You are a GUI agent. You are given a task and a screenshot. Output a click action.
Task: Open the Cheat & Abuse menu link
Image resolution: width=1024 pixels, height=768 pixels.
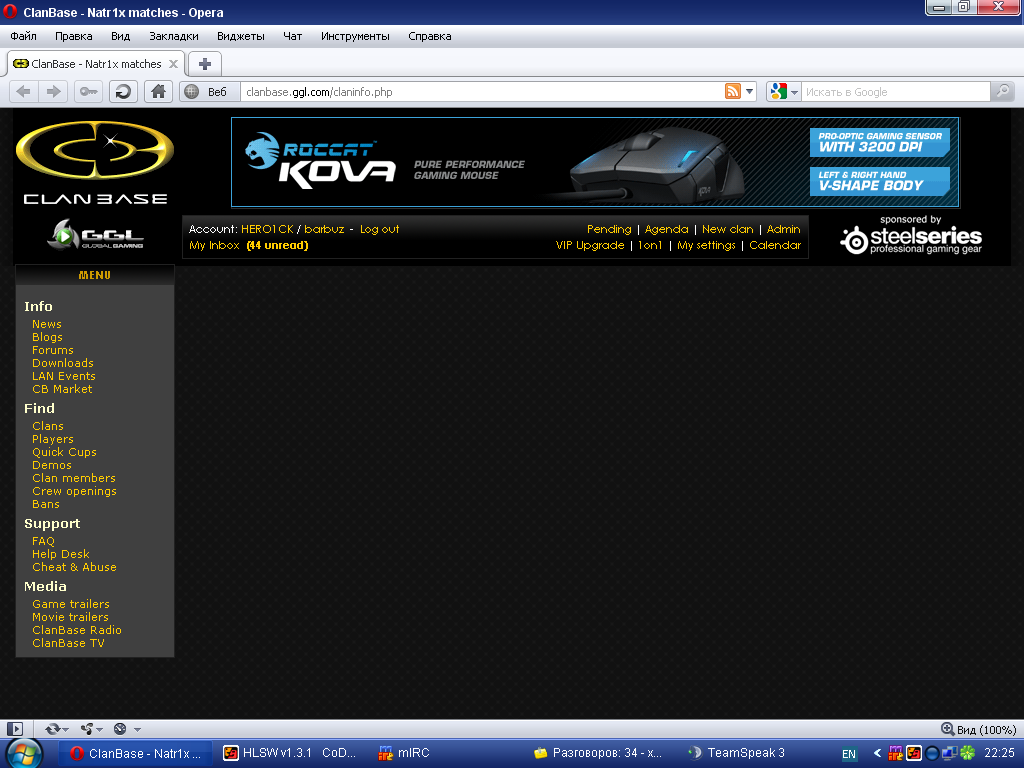pyautogui.click(x=74, y=567)
